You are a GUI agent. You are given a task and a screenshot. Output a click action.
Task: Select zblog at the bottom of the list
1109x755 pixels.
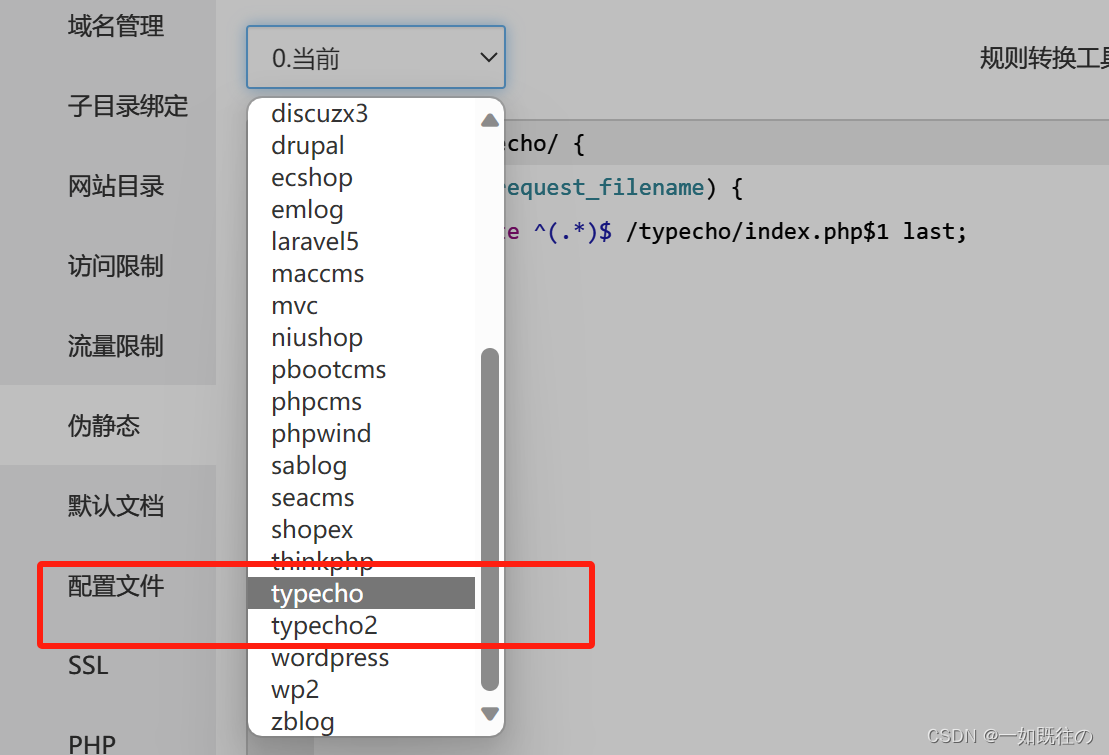[303, 720]
